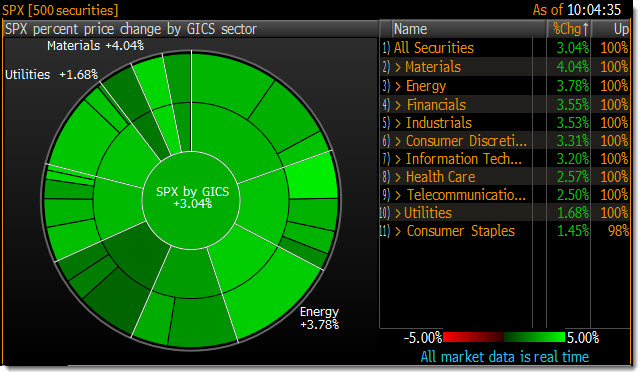Expand the Information Tech row
The image size is (643, 376).
398,159
